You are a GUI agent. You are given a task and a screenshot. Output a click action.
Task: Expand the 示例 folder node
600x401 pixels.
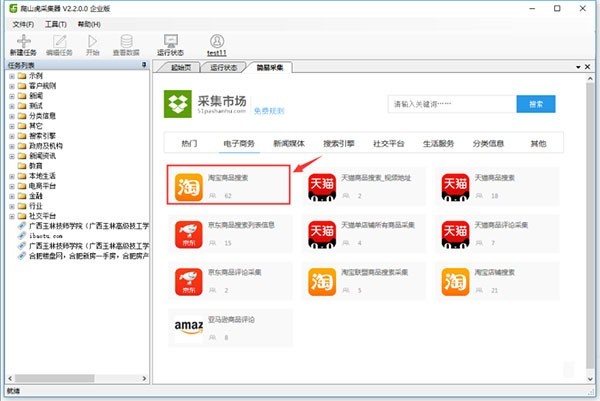tap(12, 76)
